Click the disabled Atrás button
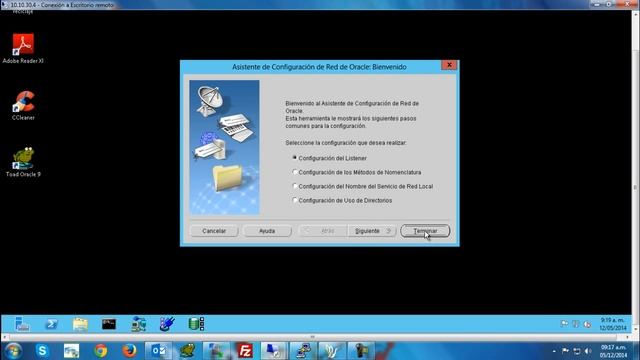The width and height of the screenshot is (640, 360). [x=323, y=231]
